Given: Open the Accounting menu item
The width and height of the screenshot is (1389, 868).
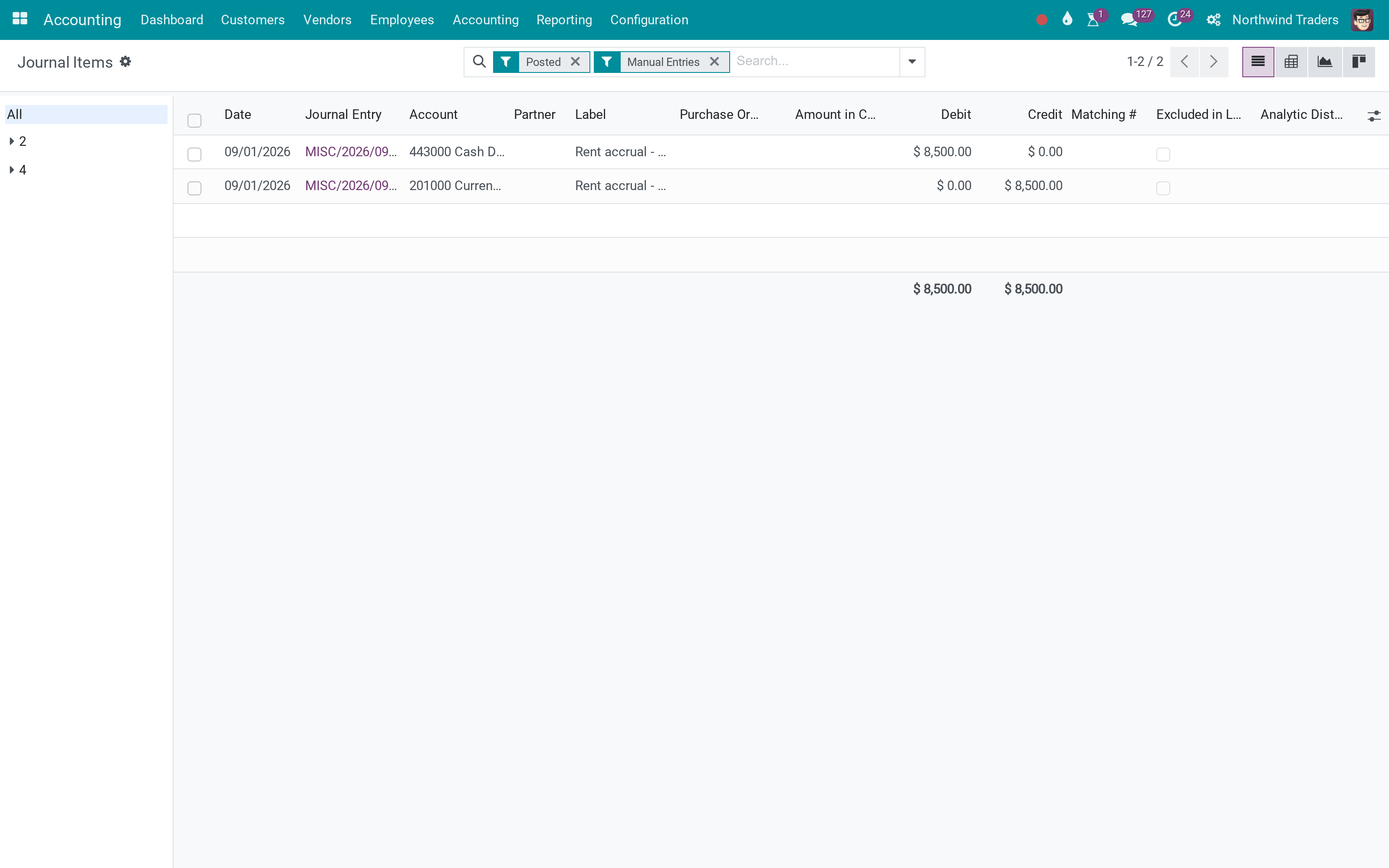Looking at the screenshot, I should pos(486,20).
